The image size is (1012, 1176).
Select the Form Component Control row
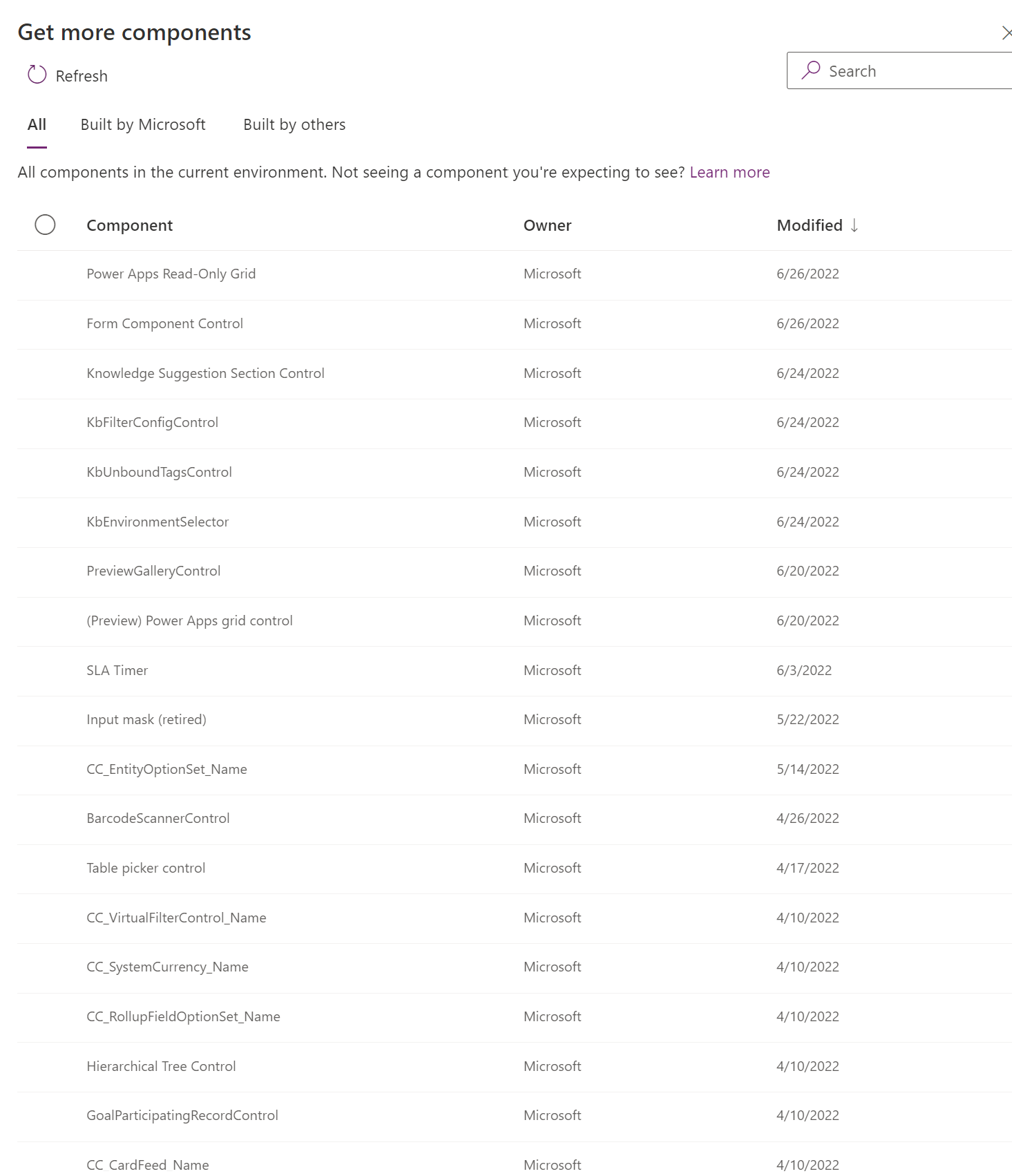click(x=164, y=323)
